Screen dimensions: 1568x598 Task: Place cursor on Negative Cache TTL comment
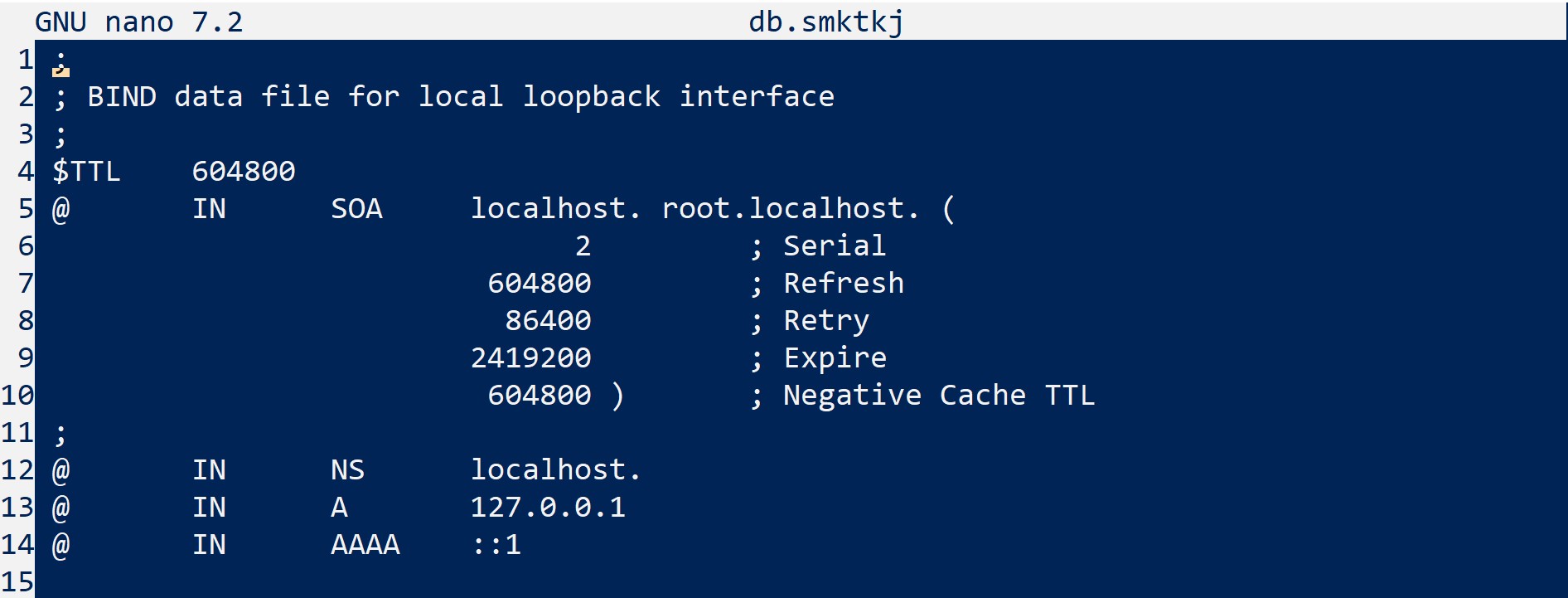click(938, 396)
